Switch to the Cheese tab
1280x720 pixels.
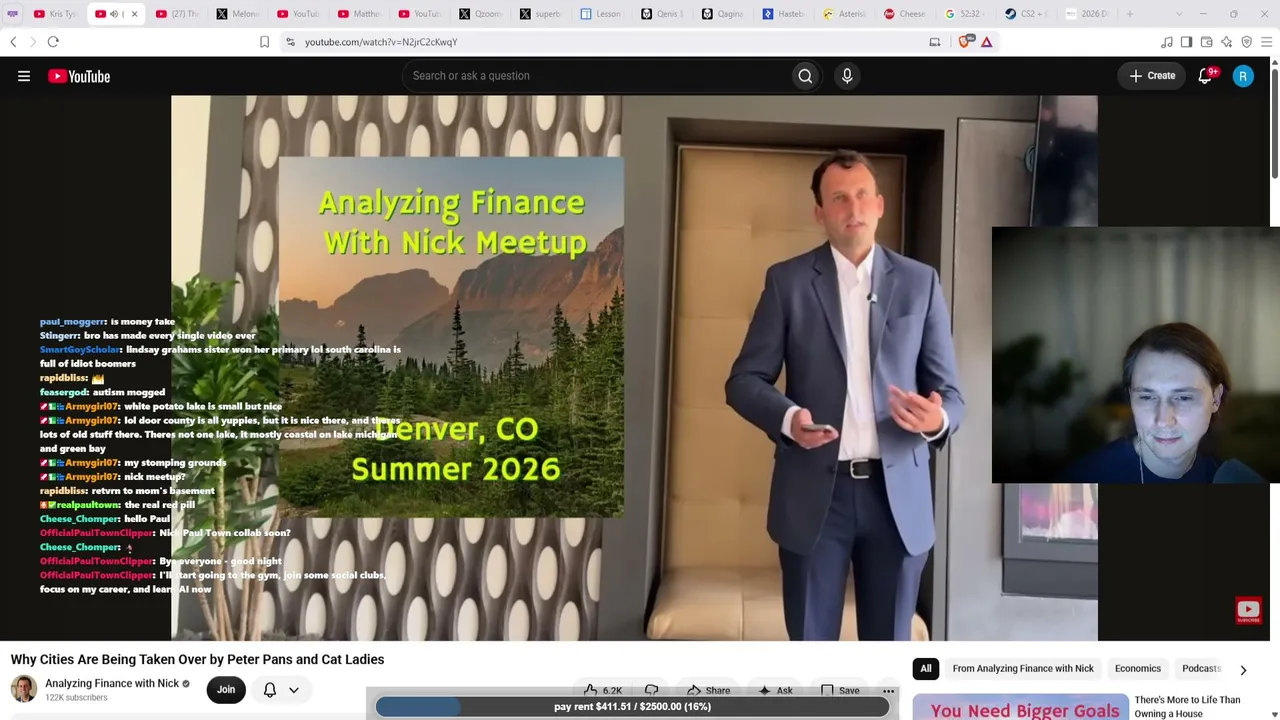point(905,14)
